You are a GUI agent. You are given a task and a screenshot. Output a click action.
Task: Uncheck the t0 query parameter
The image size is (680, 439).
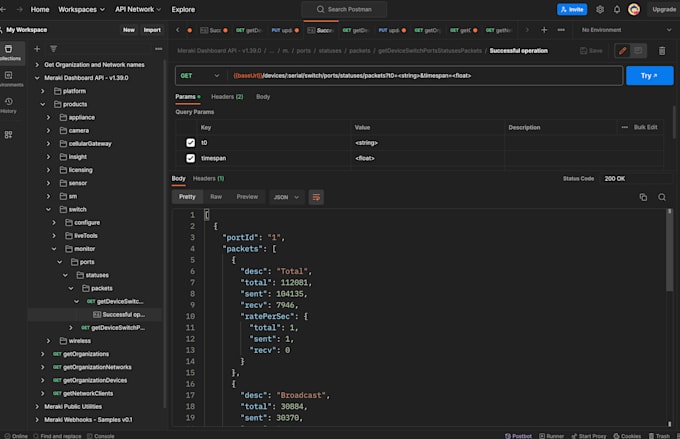(x=190, y=143)
